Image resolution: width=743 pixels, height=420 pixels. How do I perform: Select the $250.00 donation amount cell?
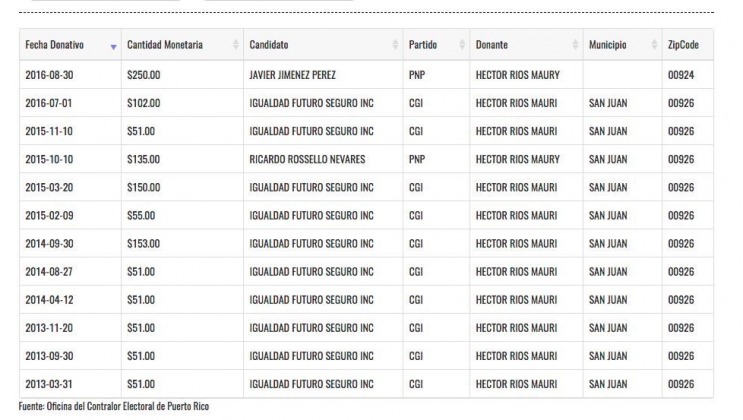tap(182, 75)
